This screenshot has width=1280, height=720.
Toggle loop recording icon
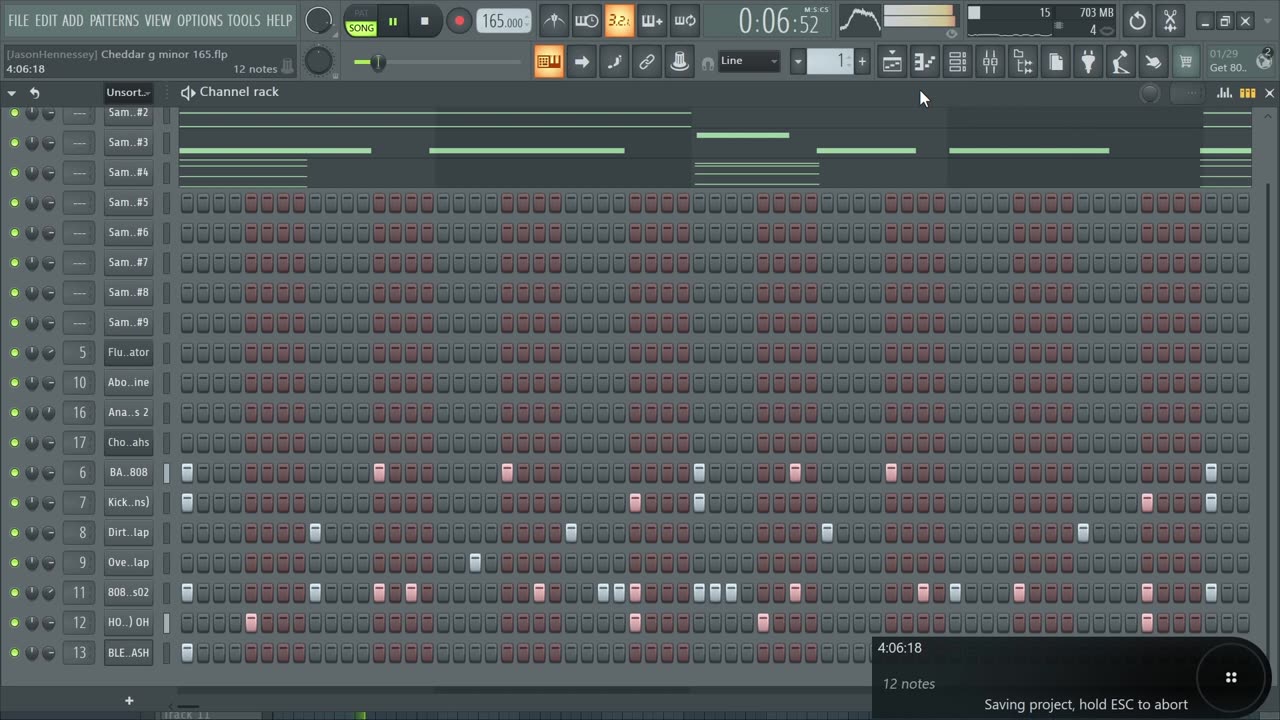coord(685,20)
